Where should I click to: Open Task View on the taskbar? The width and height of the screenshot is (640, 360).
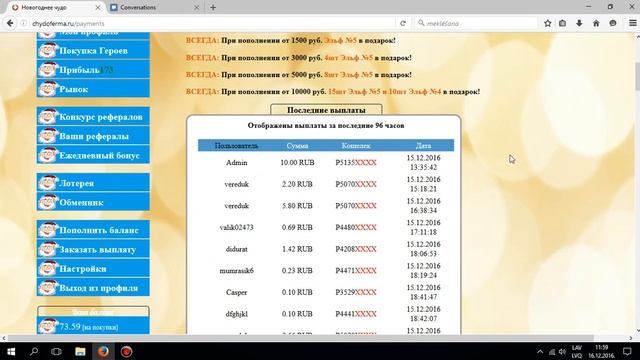(x=56, y=351)
